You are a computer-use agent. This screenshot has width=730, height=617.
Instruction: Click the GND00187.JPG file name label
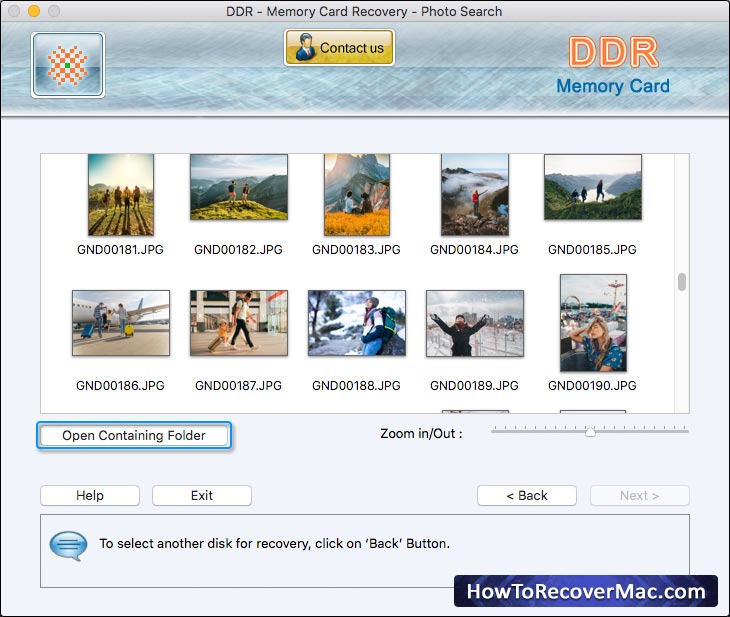[x=238, y=386]
